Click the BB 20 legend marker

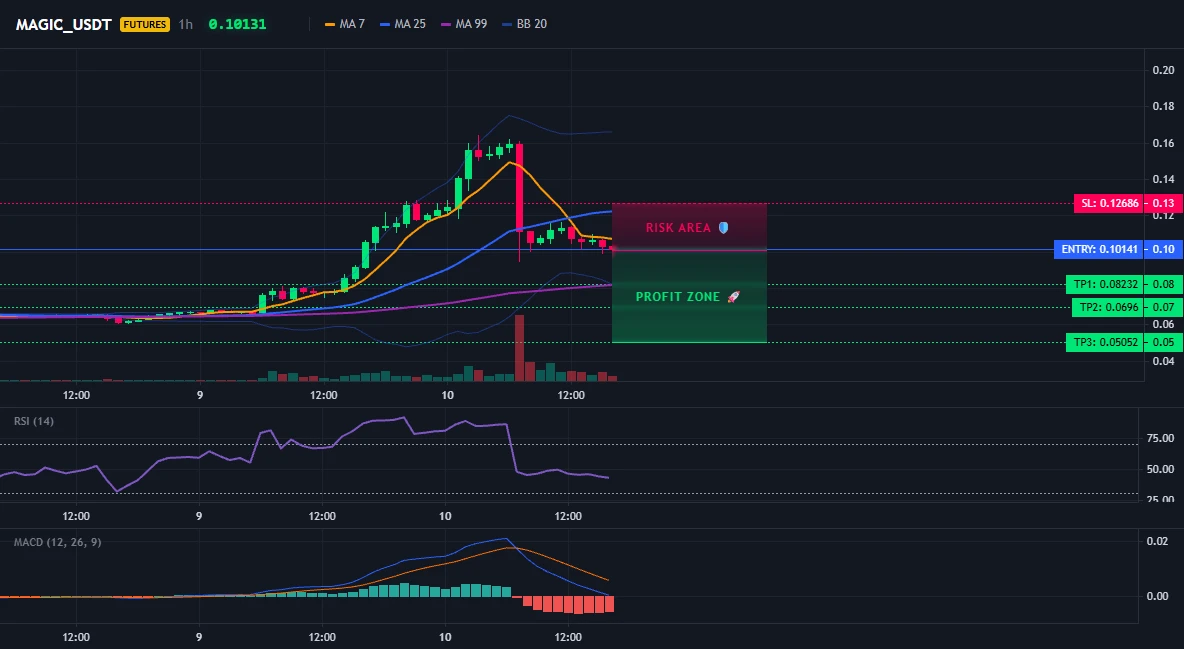click(507, 24)
